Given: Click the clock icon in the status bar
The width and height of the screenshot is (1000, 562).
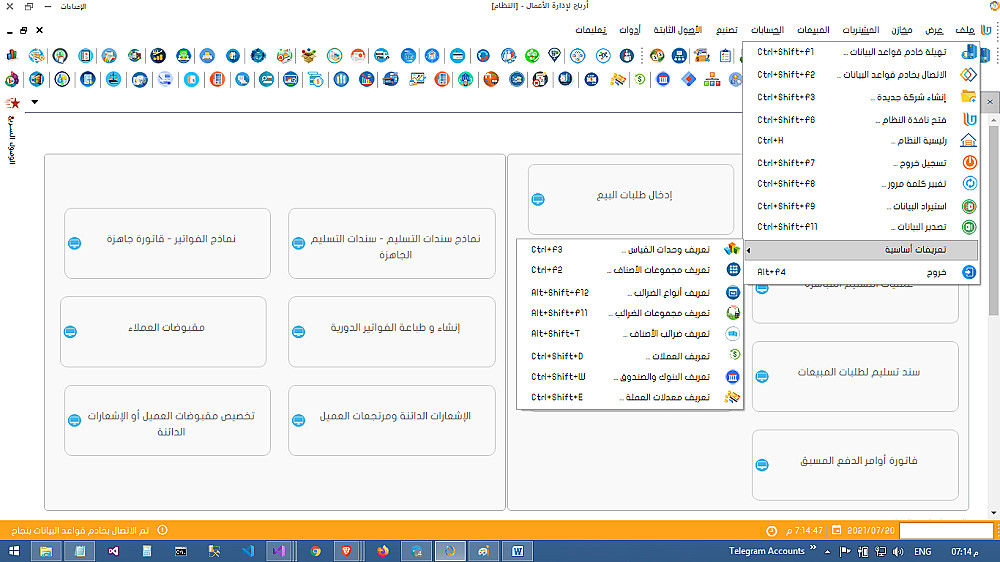Looking at the screenshot, I should [771, 531].
